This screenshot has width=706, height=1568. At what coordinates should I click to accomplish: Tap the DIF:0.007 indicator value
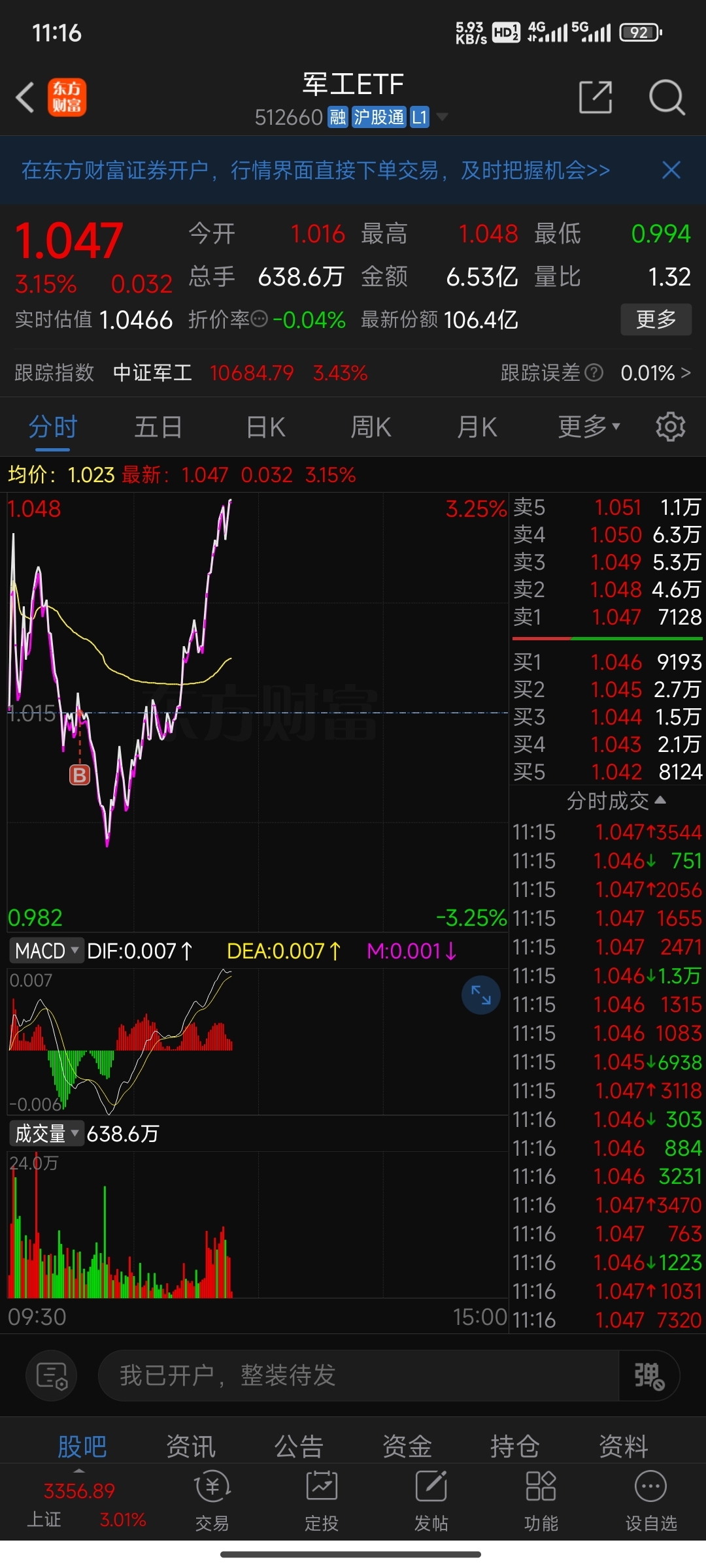point(140,951)
